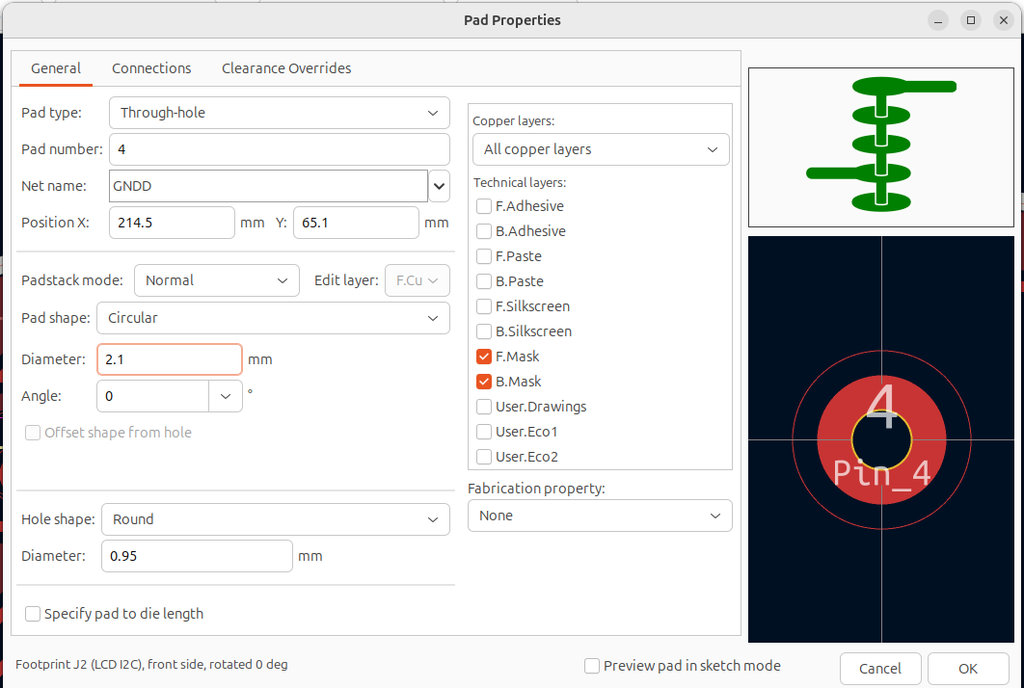
Task: Open the Padstack mode dropdown
Action: point(217,281)
